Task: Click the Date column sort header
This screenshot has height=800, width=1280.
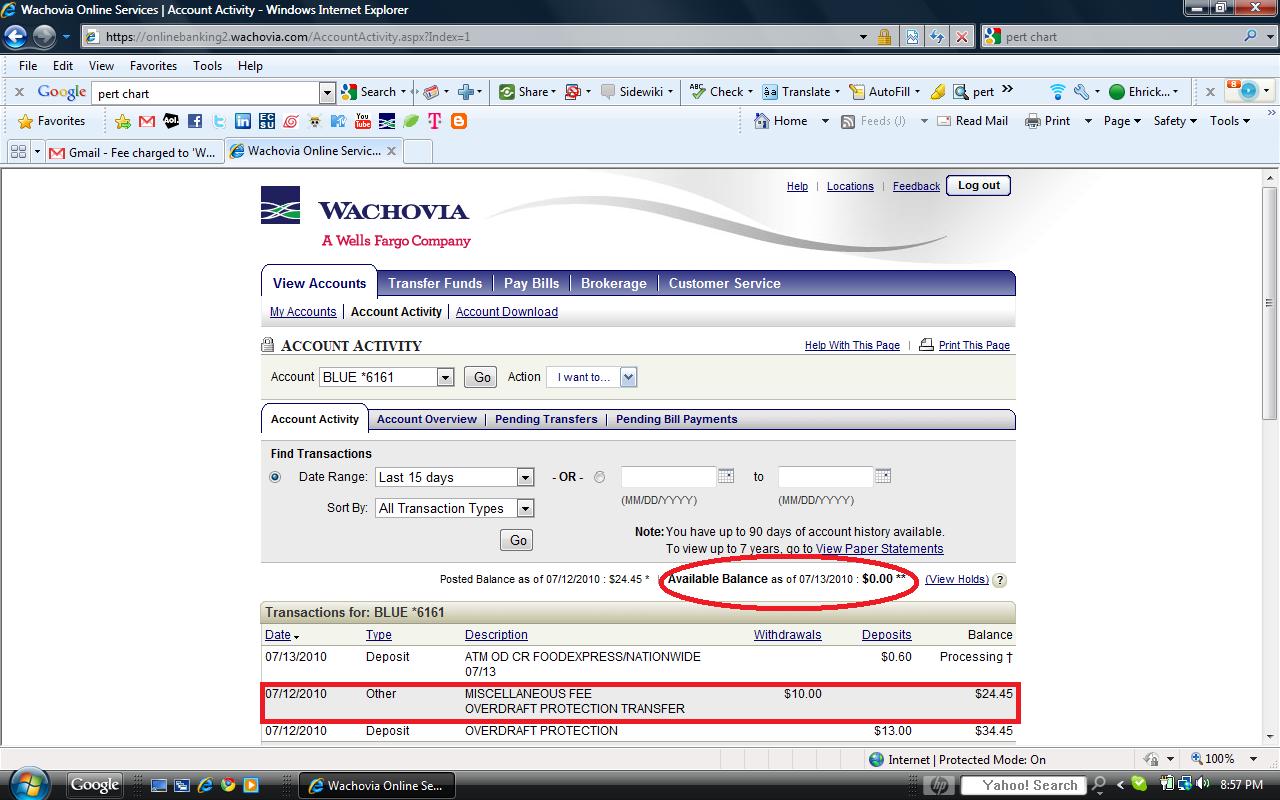Action: pyautogui.click(x=281, y=635)
